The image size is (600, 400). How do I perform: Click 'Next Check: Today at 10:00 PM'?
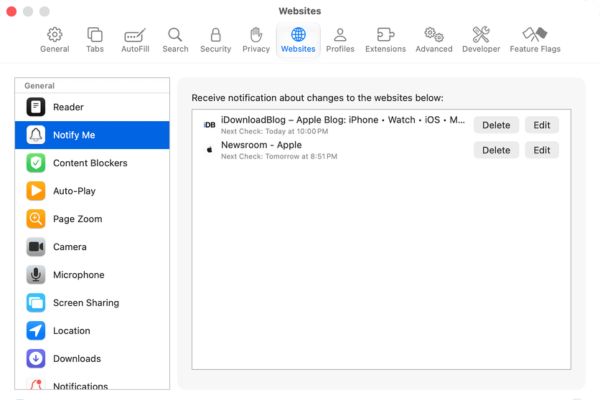[x=274, y=131]
